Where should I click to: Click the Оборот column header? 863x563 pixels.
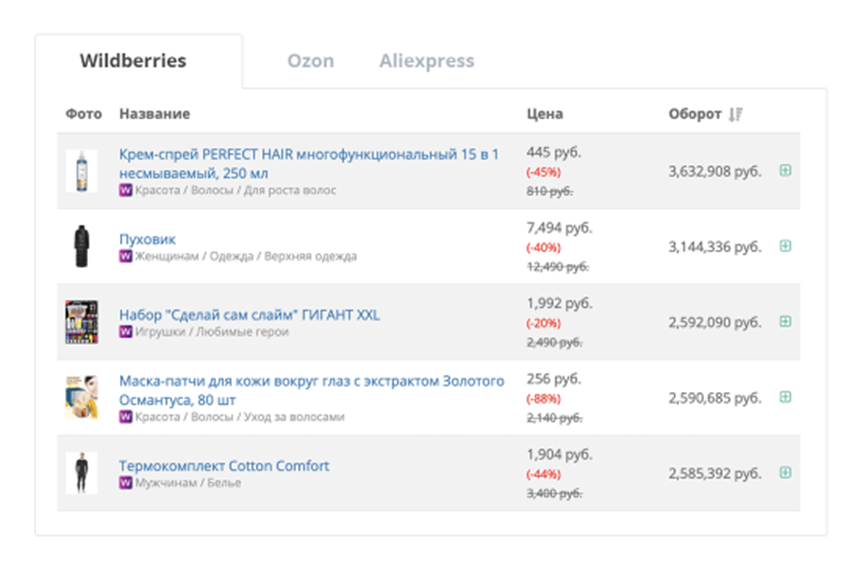click(695, 114)
